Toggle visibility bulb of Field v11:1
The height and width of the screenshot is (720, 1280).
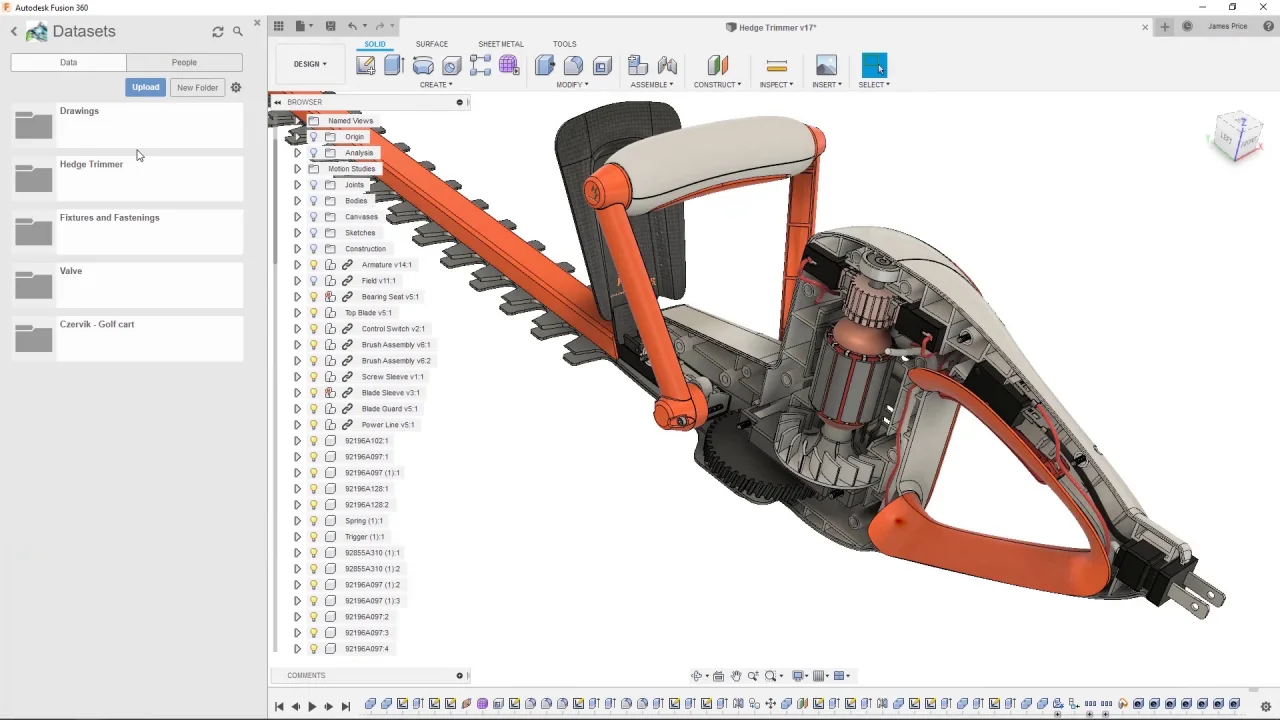tap(313, 281)
